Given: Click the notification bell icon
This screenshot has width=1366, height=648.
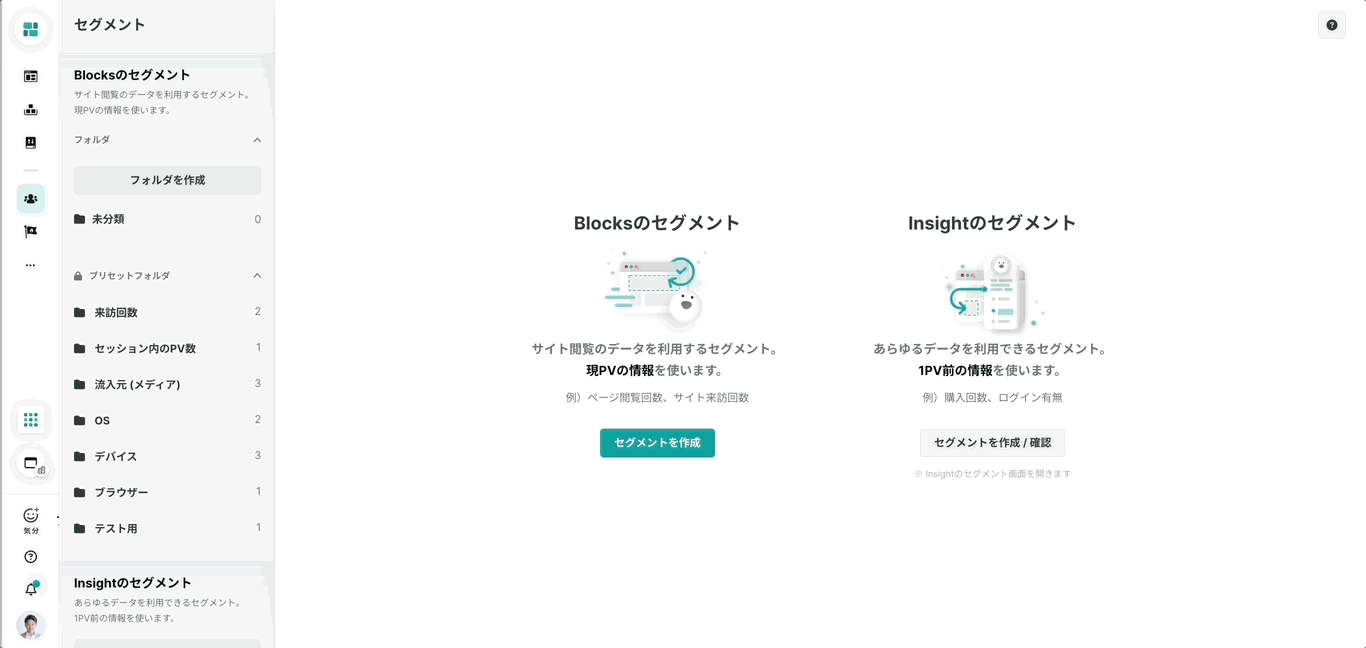Looking at the screenshot, I should tap(30, 589).
